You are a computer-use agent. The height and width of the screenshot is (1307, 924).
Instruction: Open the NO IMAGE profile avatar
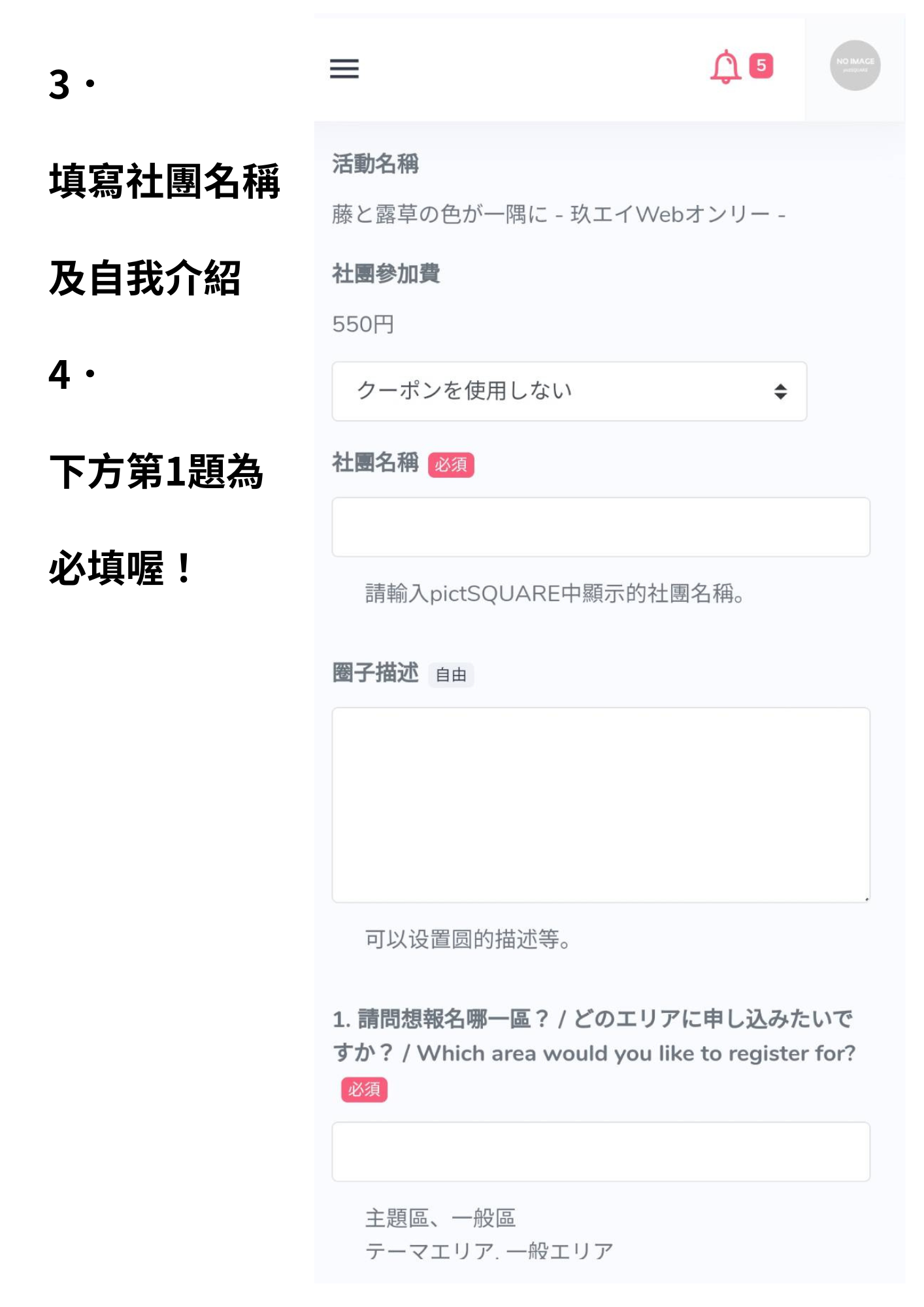(x=855, y=65)
